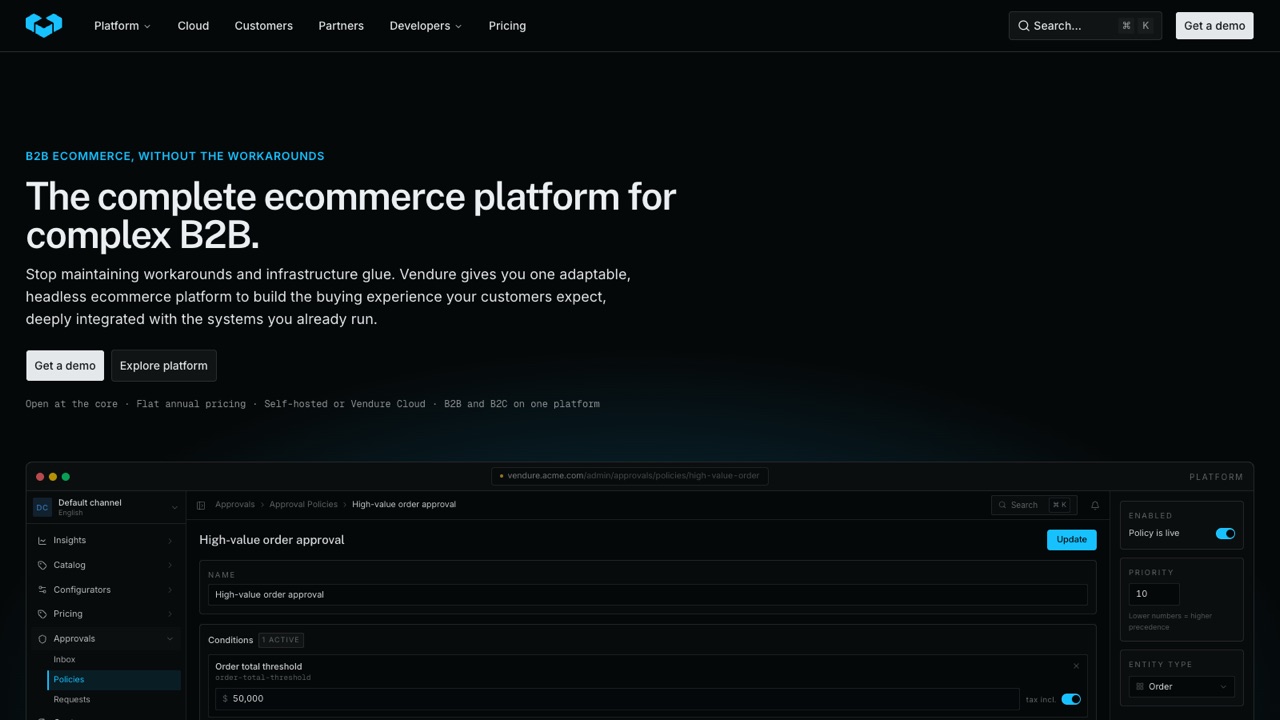Collapse the Approvals sidebar section chevron
The width and height of the screenshot is (1280, 720).
click(x=170, y=639)
